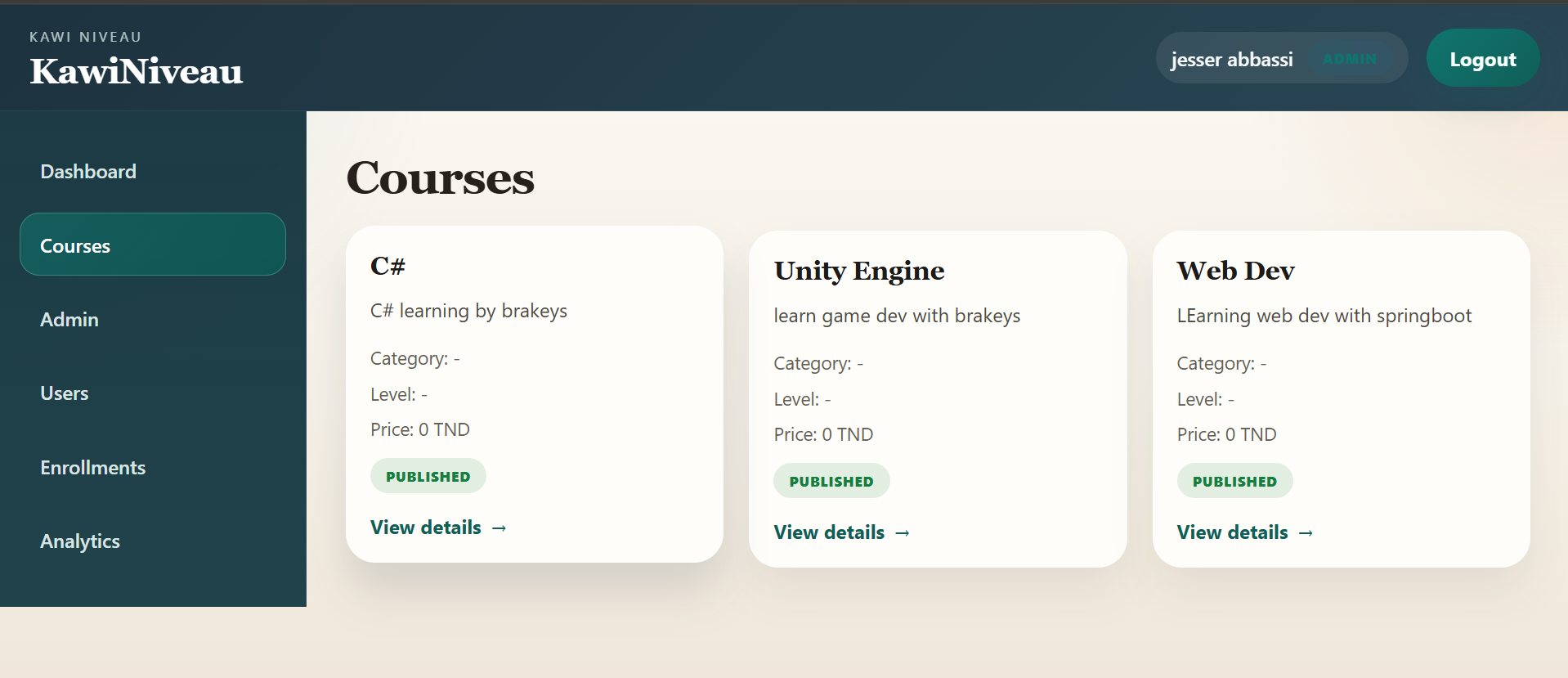Click the KawiNiveau logo title
This screenshot has width=1568, height=678.
click(137, 72)
